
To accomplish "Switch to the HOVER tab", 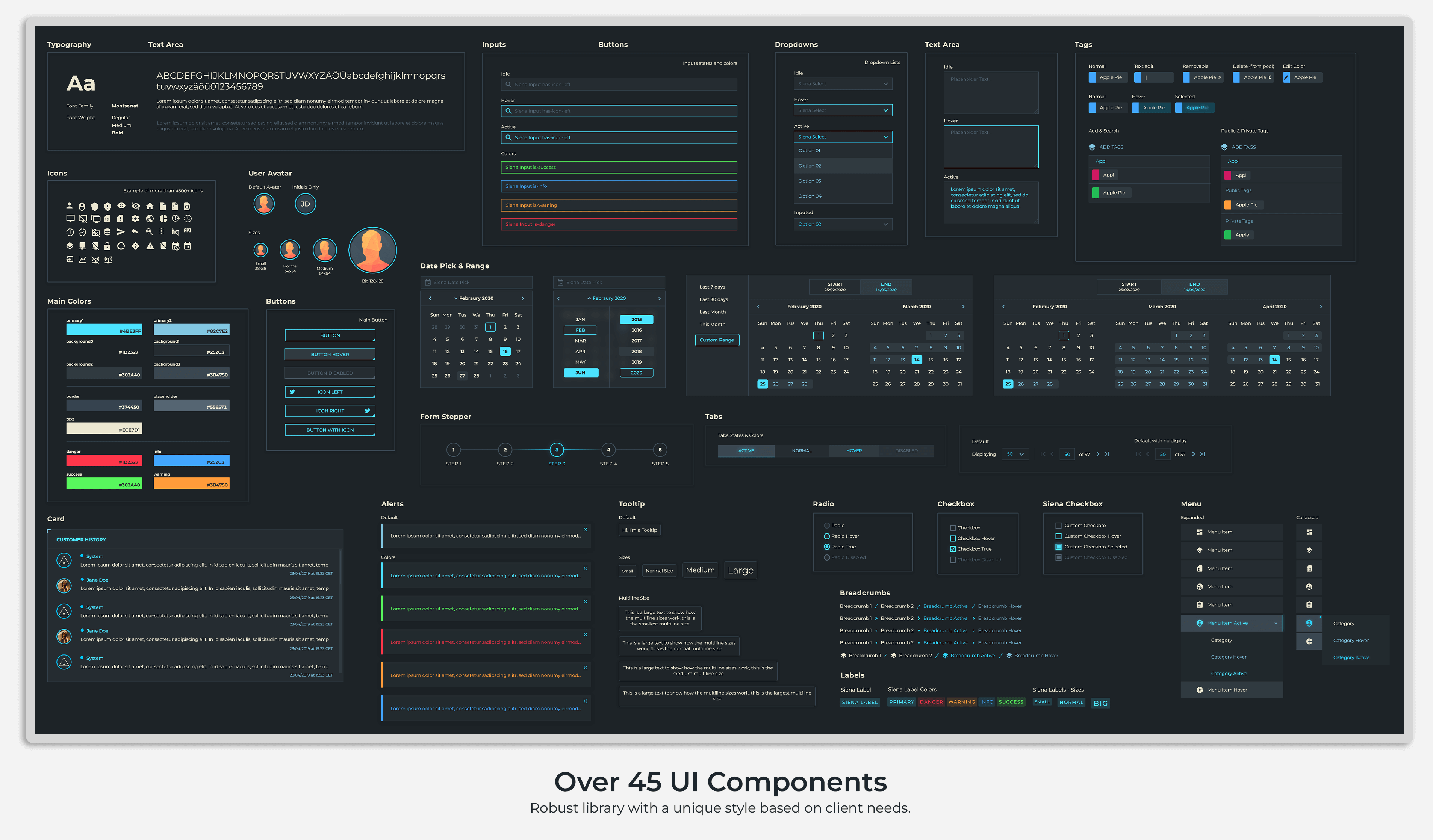I will tap(854, 451).
